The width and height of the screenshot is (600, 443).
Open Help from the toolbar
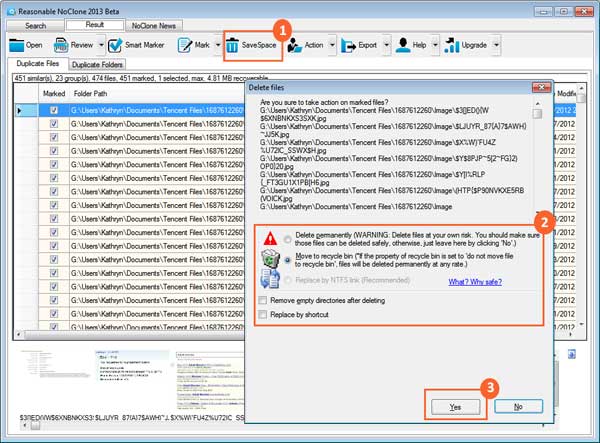(x=403, y=45)
